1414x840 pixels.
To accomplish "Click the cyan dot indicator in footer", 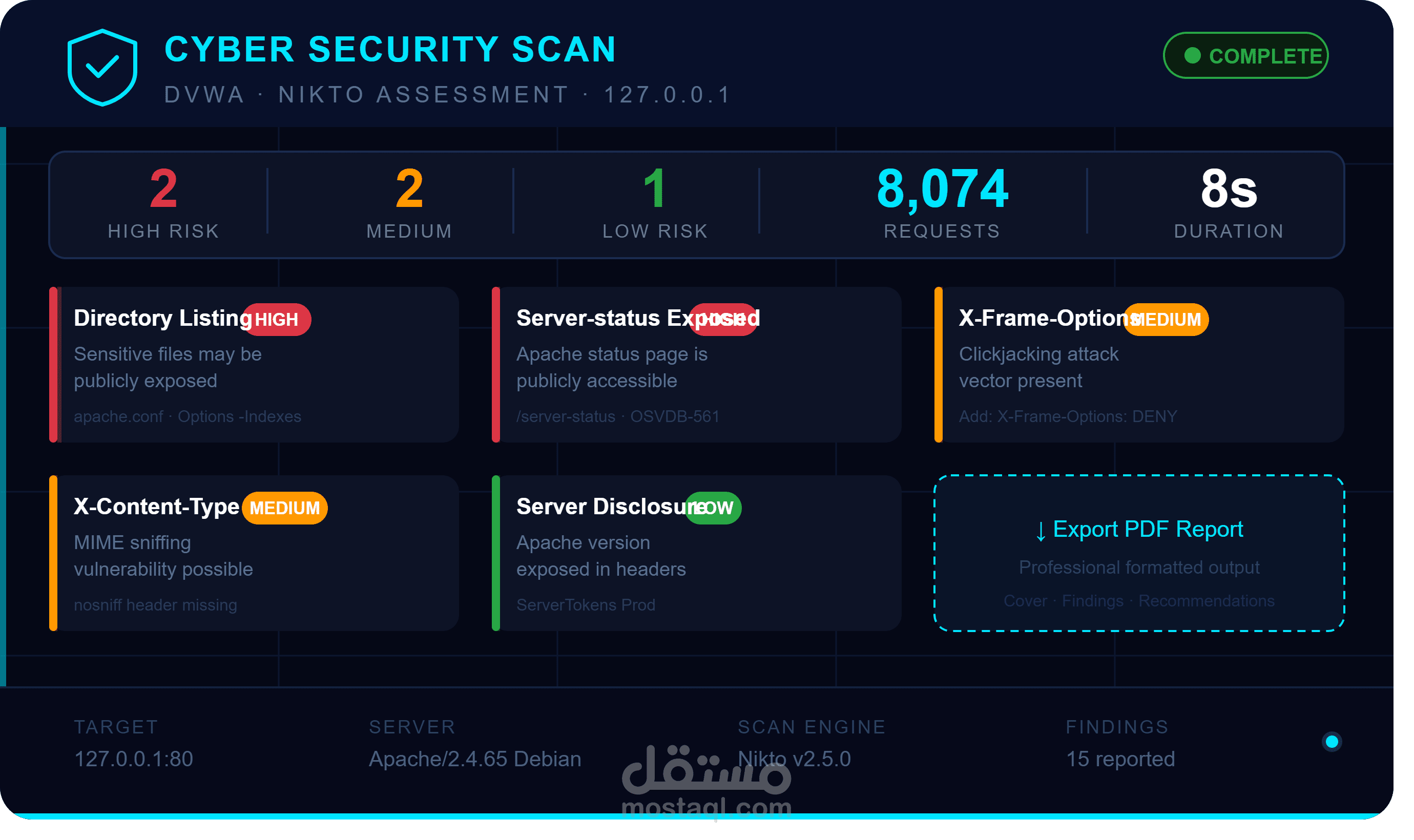I will 1332,742.
